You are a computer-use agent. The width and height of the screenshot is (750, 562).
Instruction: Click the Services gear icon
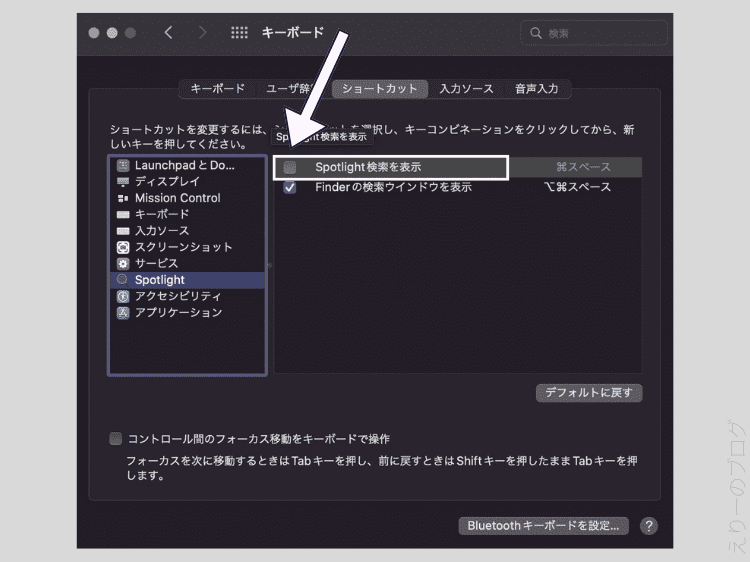123,263
